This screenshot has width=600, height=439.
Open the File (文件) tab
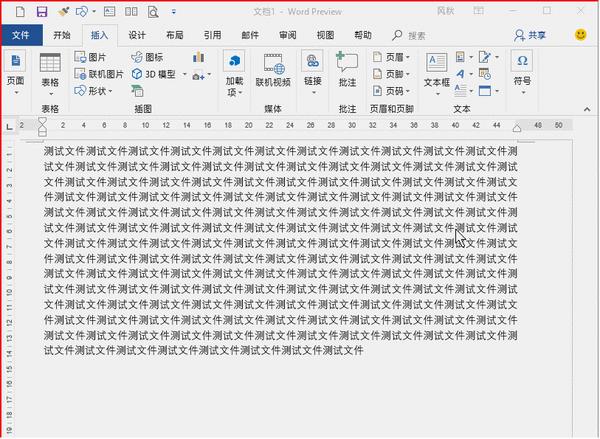pyautogui.click(x=20, y=35)
